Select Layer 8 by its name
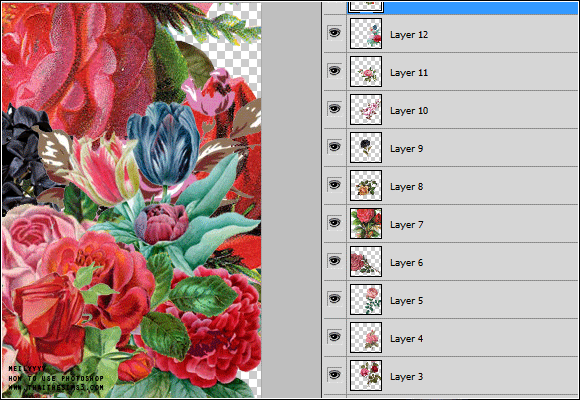Viewport: 580px width, 400px height. pyautogui.click(x=407, y=187)
